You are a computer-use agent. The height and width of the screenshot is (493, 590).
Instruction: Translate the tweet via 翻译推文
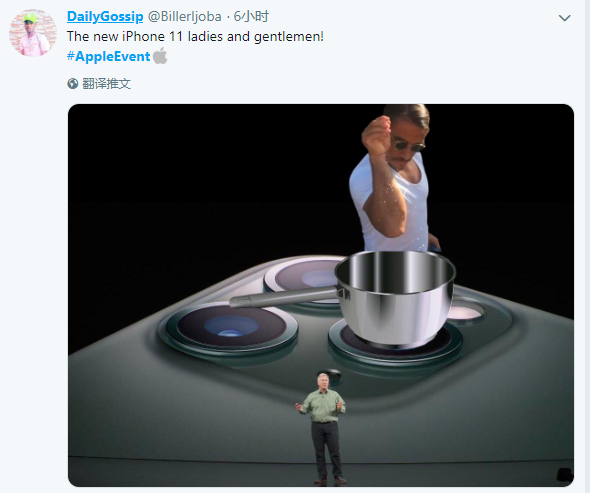pos(106,84)
